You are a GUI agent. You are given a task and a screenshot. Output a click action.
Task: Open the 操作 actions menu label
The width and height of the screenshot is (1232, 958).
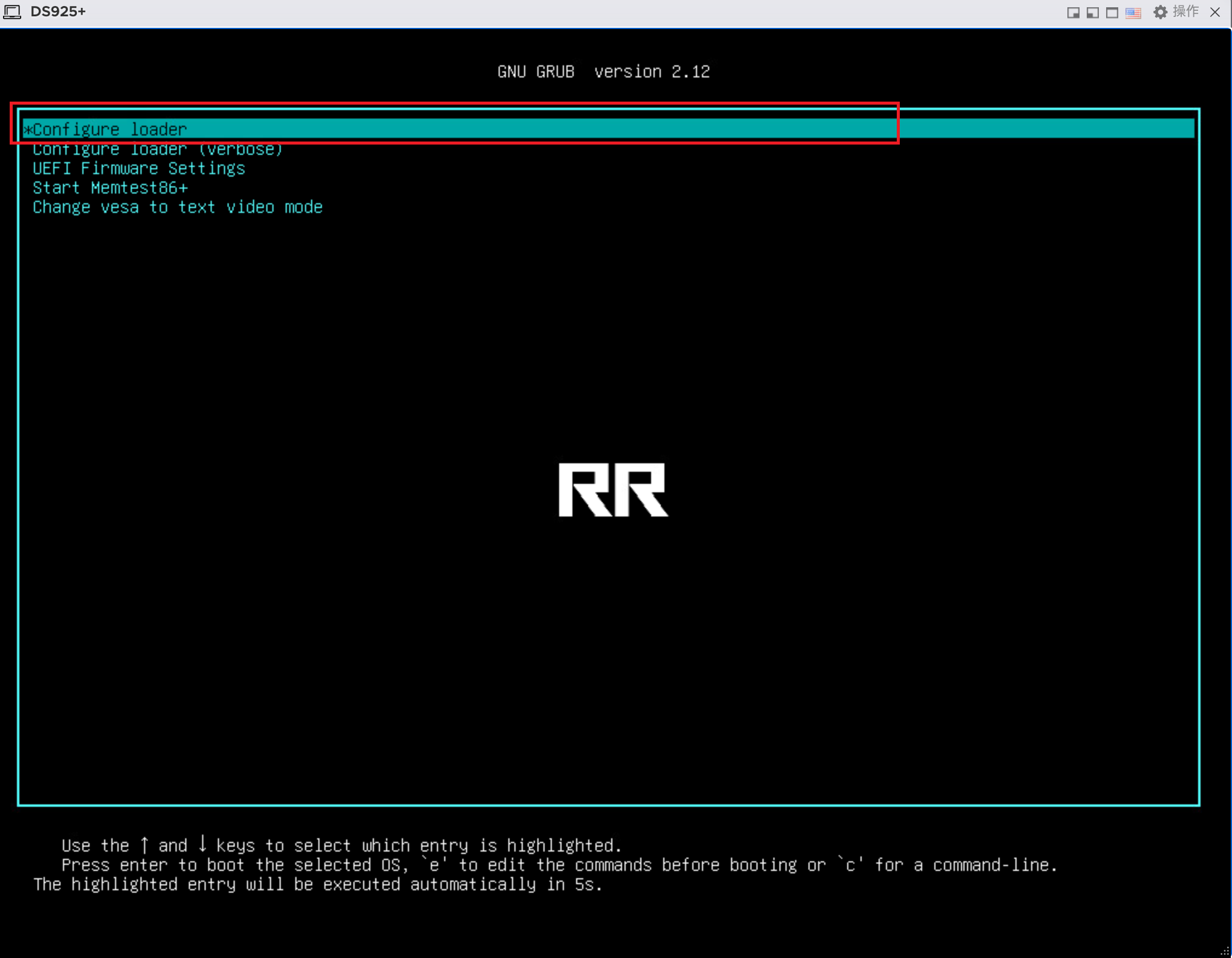(x=1185, y=11)
